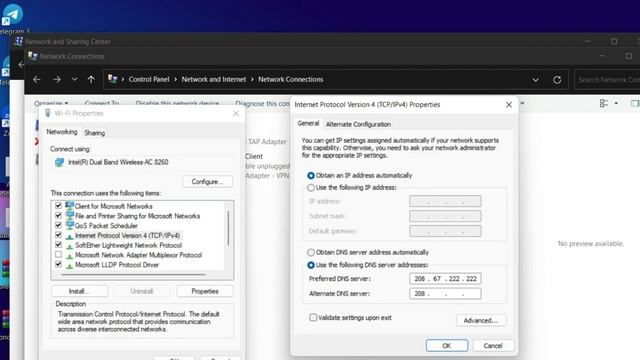Open the Advanced settings button

point(481,320)
